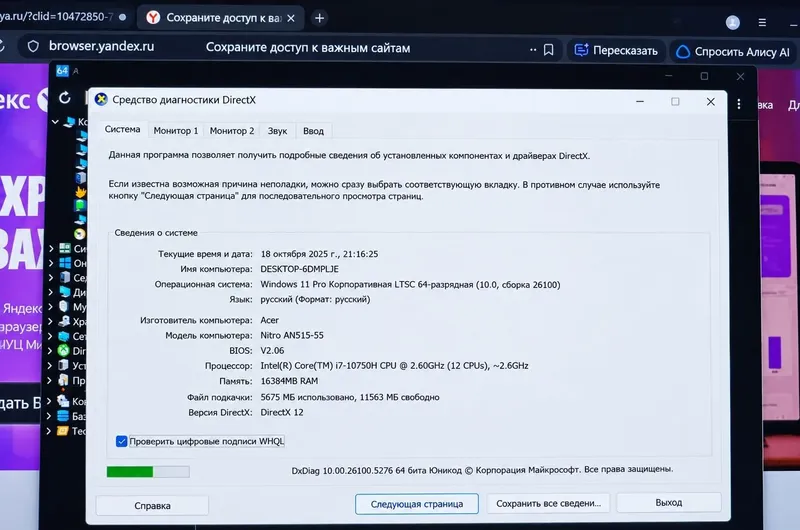Click the blue display icon beside 'Ди'
The width and height of the screenshot is (800, 530).
pyautogui.click(x=64, y=292)
